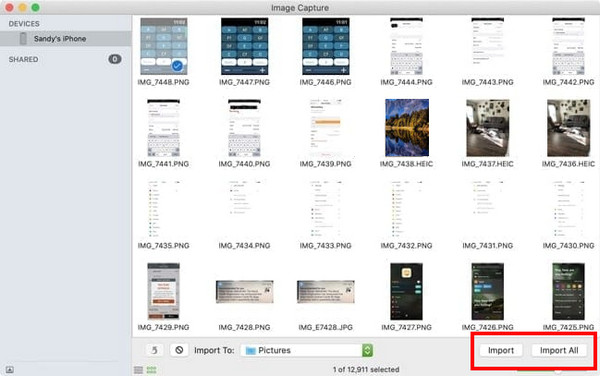
Task: Select the IMG_7439.PNG thumbnail
Action: click(x=326, y=128)
